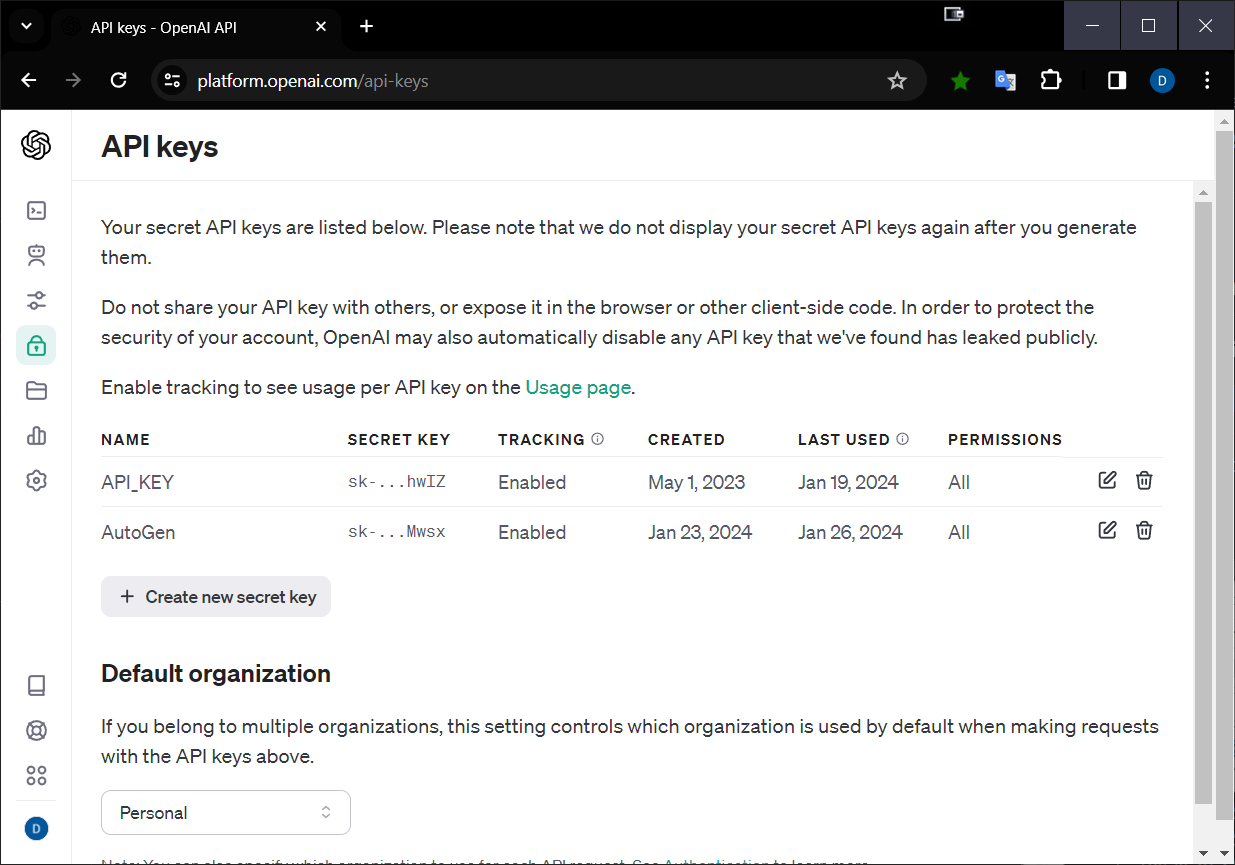Image resolution: width=1235 pixels, height=865 pixels.
Task: Delete the API_KEY secret key
Action: 1144,480
